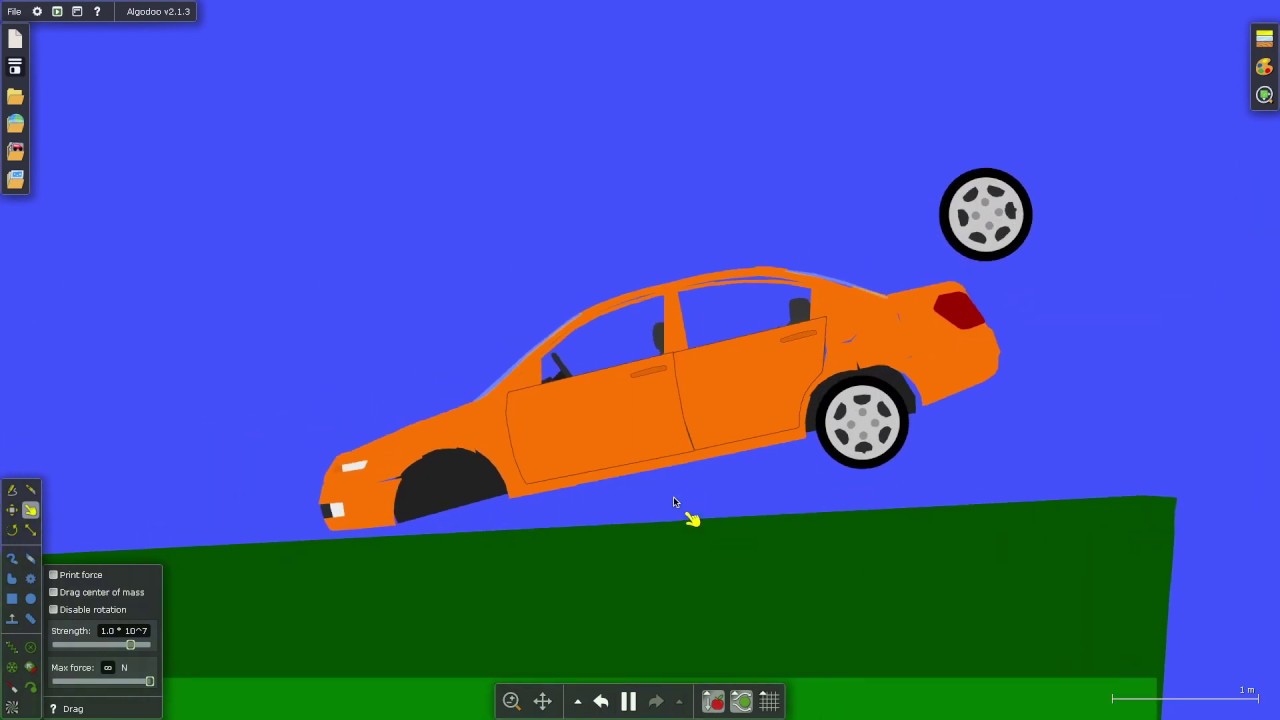Image resolution: width=1280 pixels, height=720 pixels.
Task: Select the Plane tool
Action: [x=12, y=618]
